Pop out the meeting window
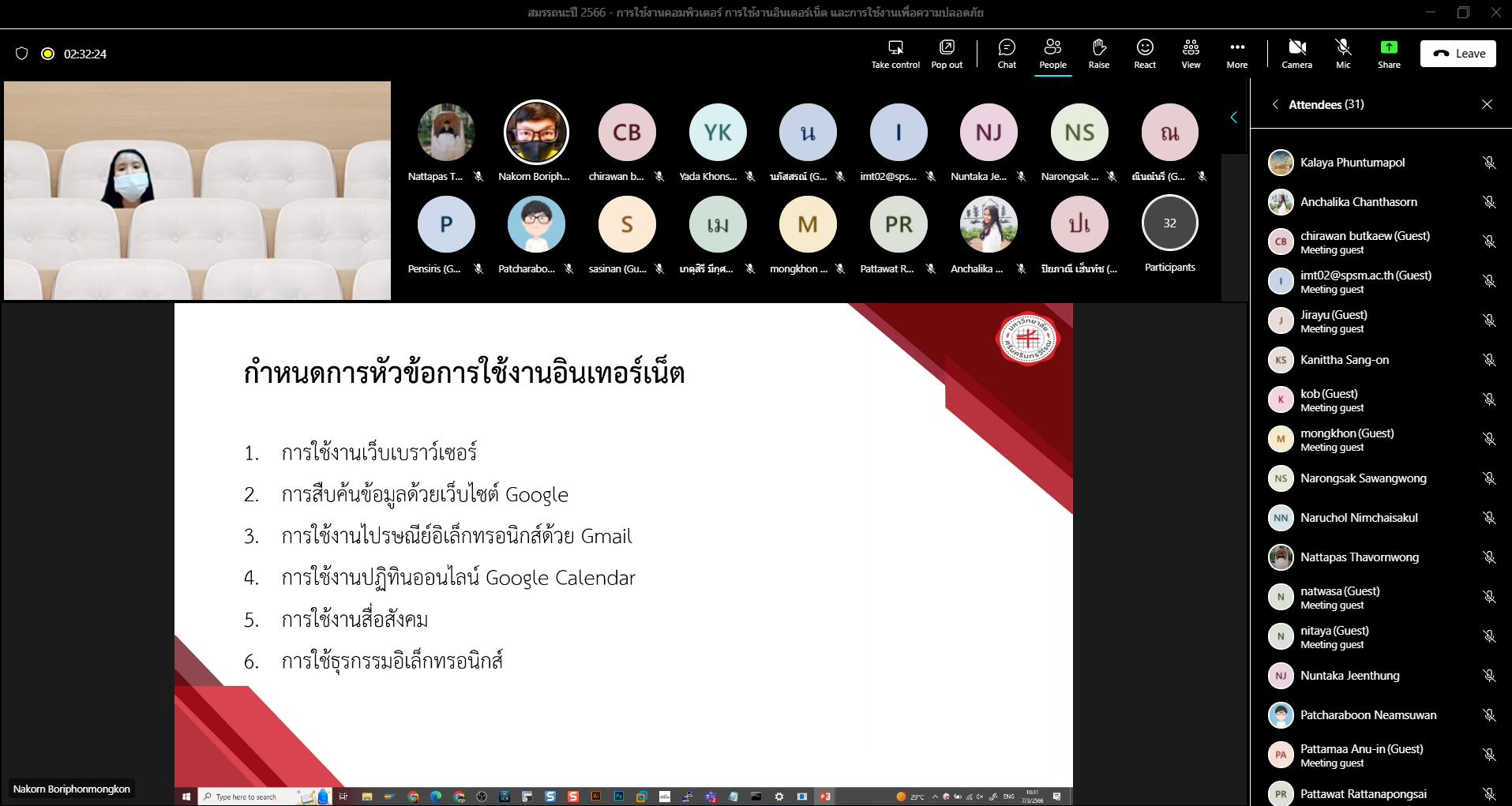Screen dimensions: 1512x806 click(x=946, y=53)
